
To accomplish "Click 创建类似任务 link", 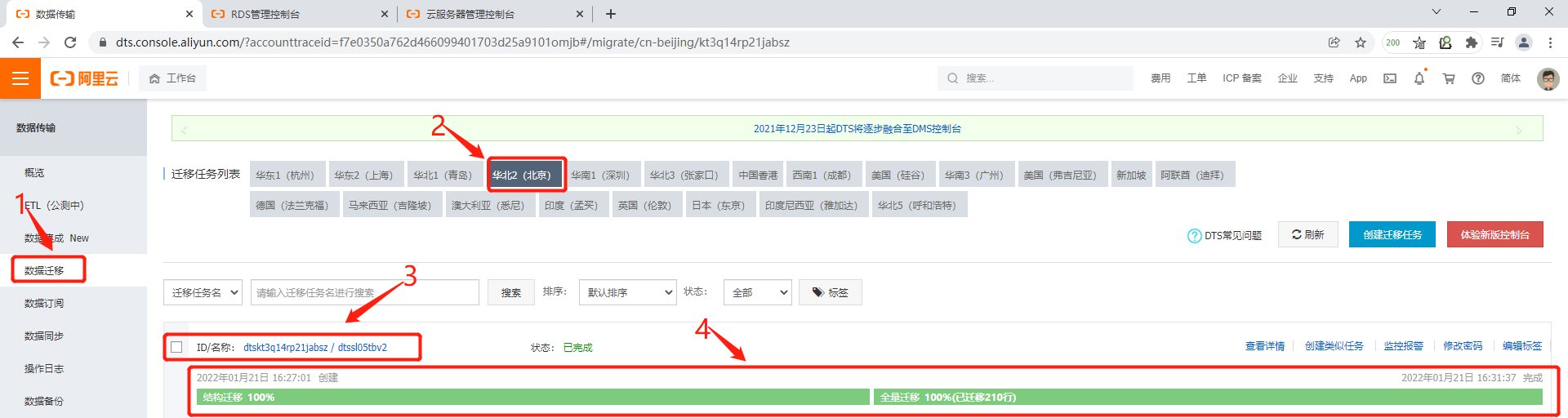I will pyautogui.click(x=1334, y=346).
